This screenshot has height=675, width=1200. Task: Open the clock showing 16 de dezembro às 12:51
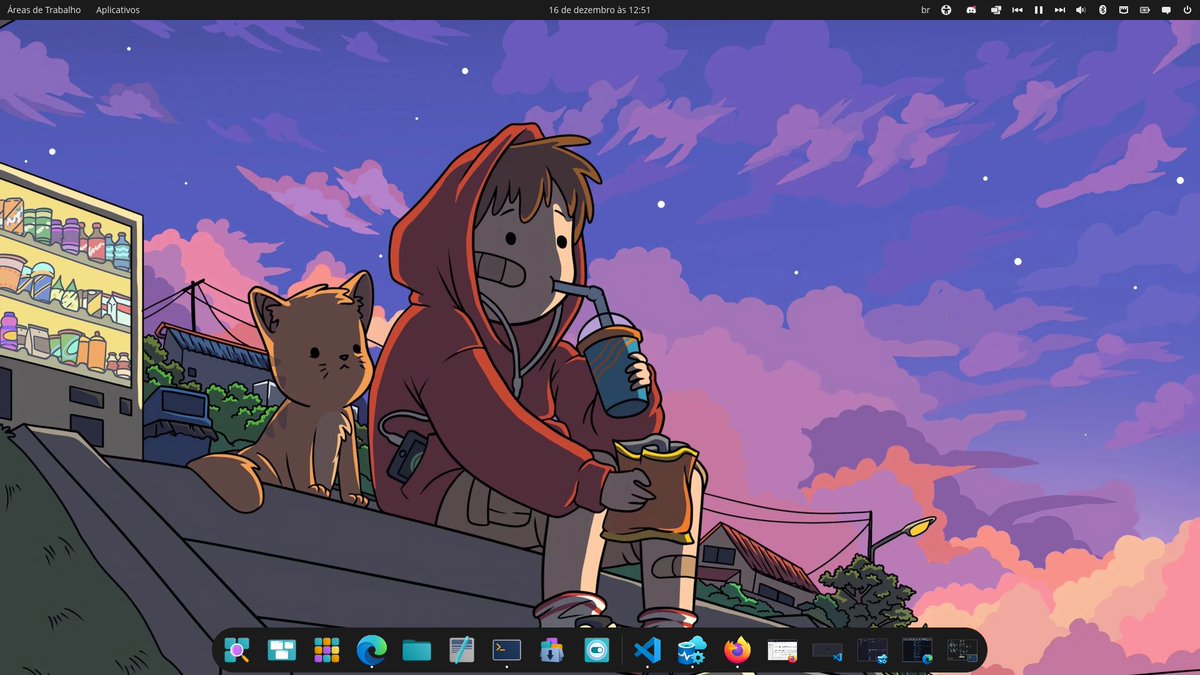click(600, 10)
